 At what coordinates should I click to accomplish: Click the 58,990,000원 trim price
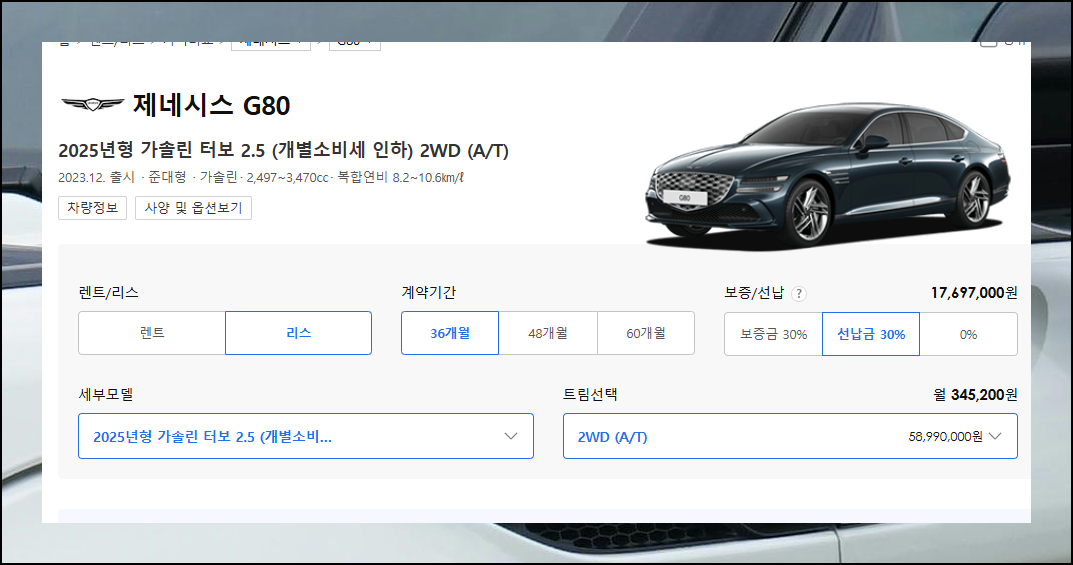(x=946, y=436)
